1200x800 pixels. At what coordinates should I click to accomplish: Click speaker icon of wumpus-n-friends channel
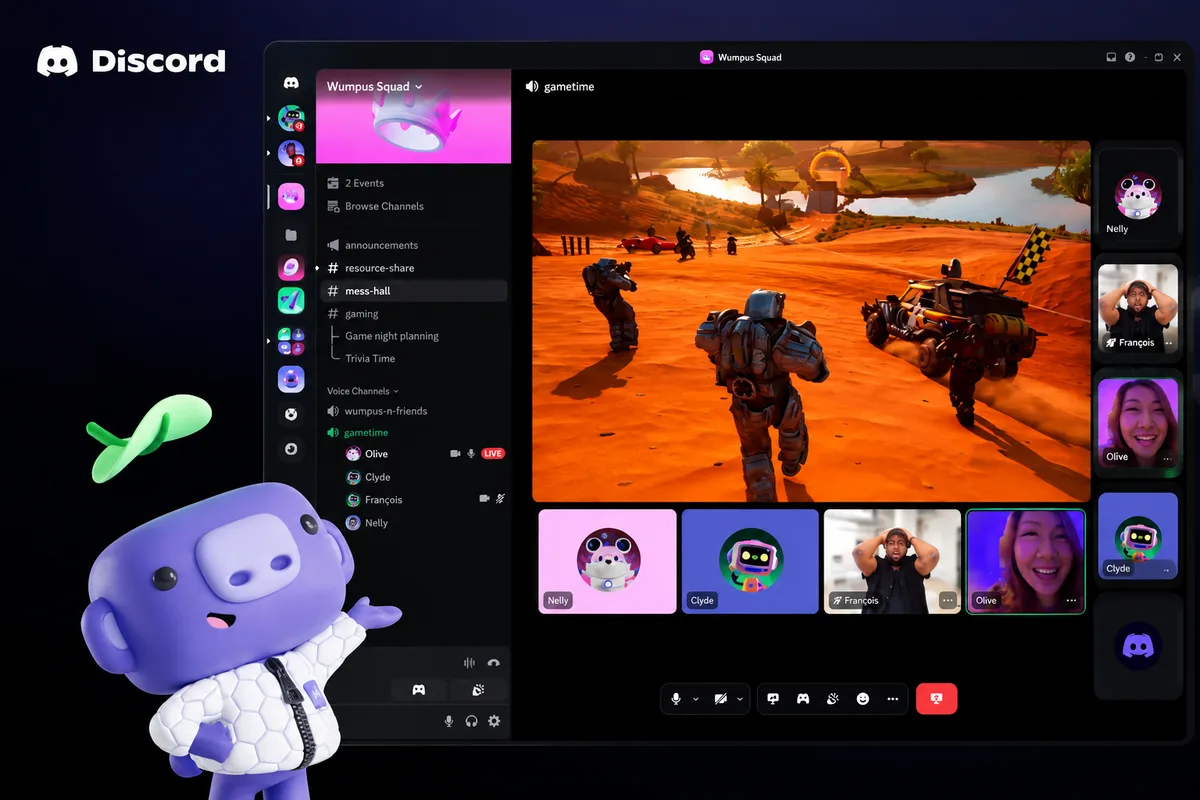pyautogui.click(x=333, y=411)
